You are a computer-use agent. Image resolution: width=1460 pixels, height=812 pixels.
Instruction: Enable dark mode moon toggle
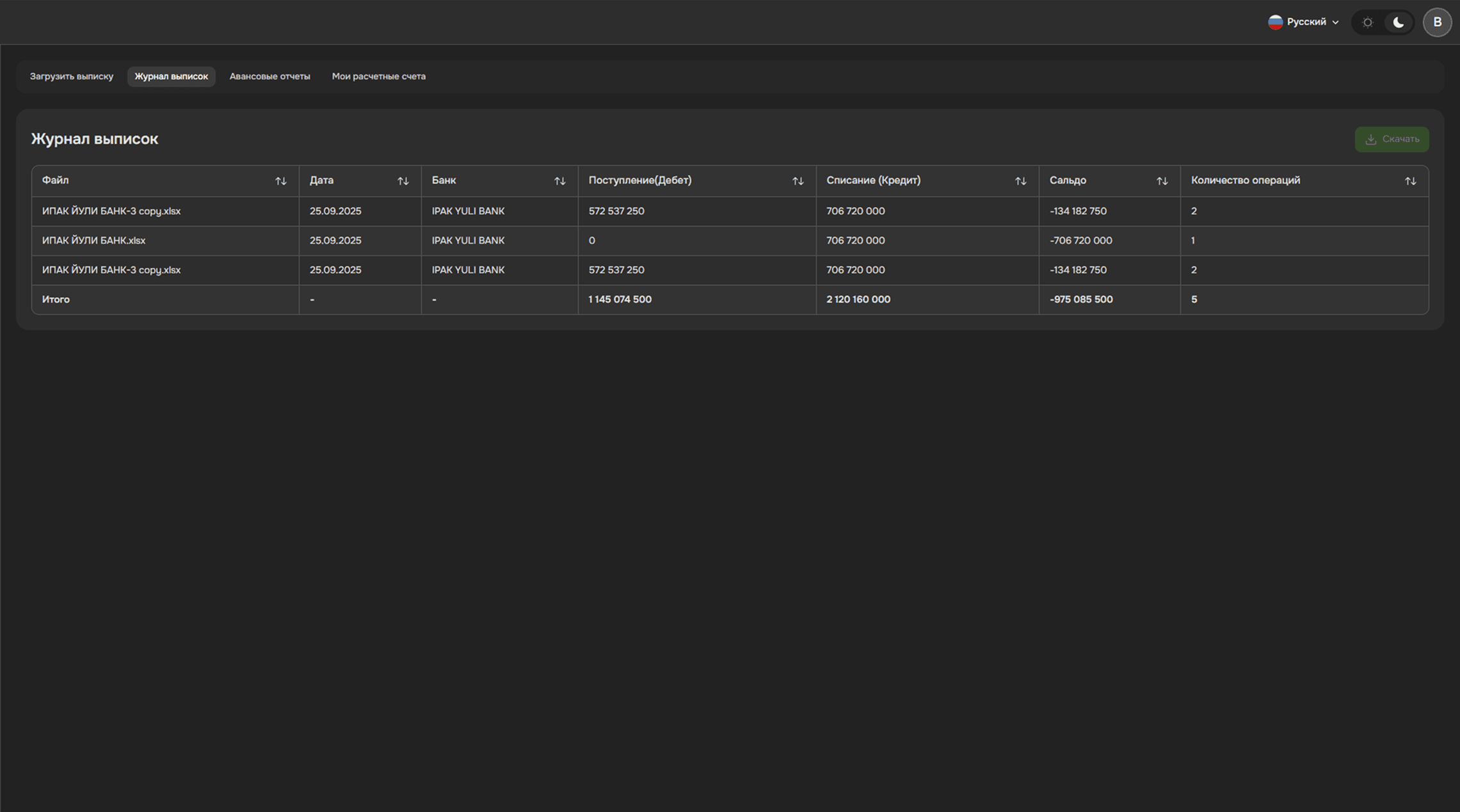(x=1398, y=22)
